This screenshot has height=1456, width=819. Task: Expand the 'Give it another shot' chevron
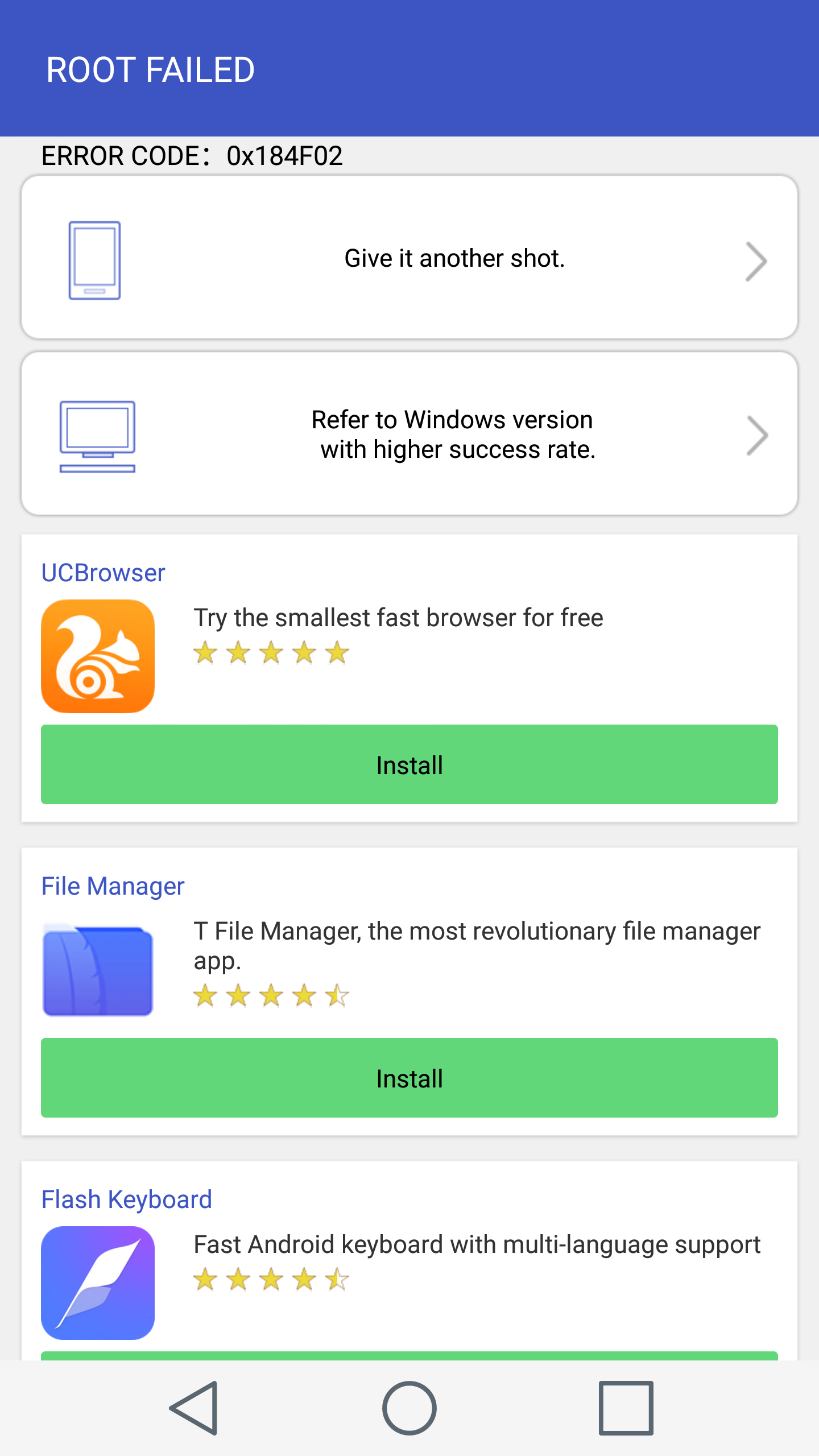coord(756,261)
